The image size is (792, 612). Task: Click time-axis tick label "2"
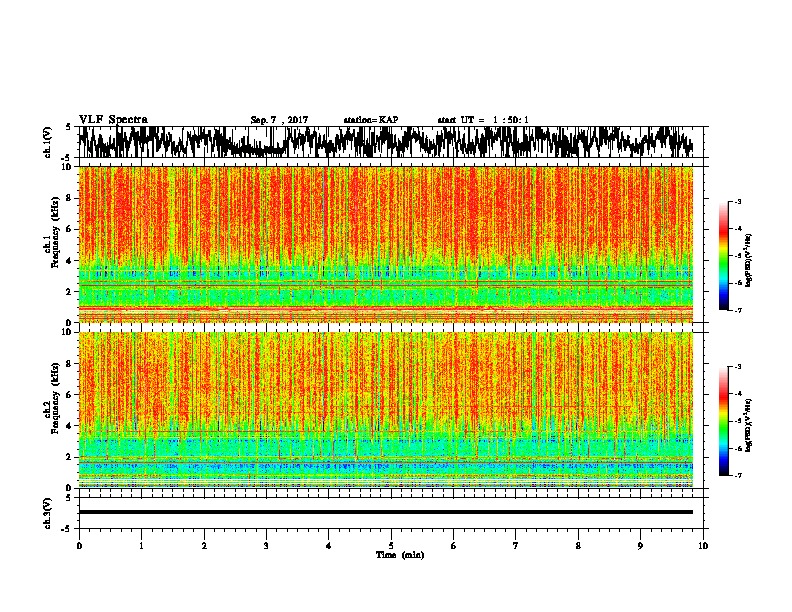point(204,546)
